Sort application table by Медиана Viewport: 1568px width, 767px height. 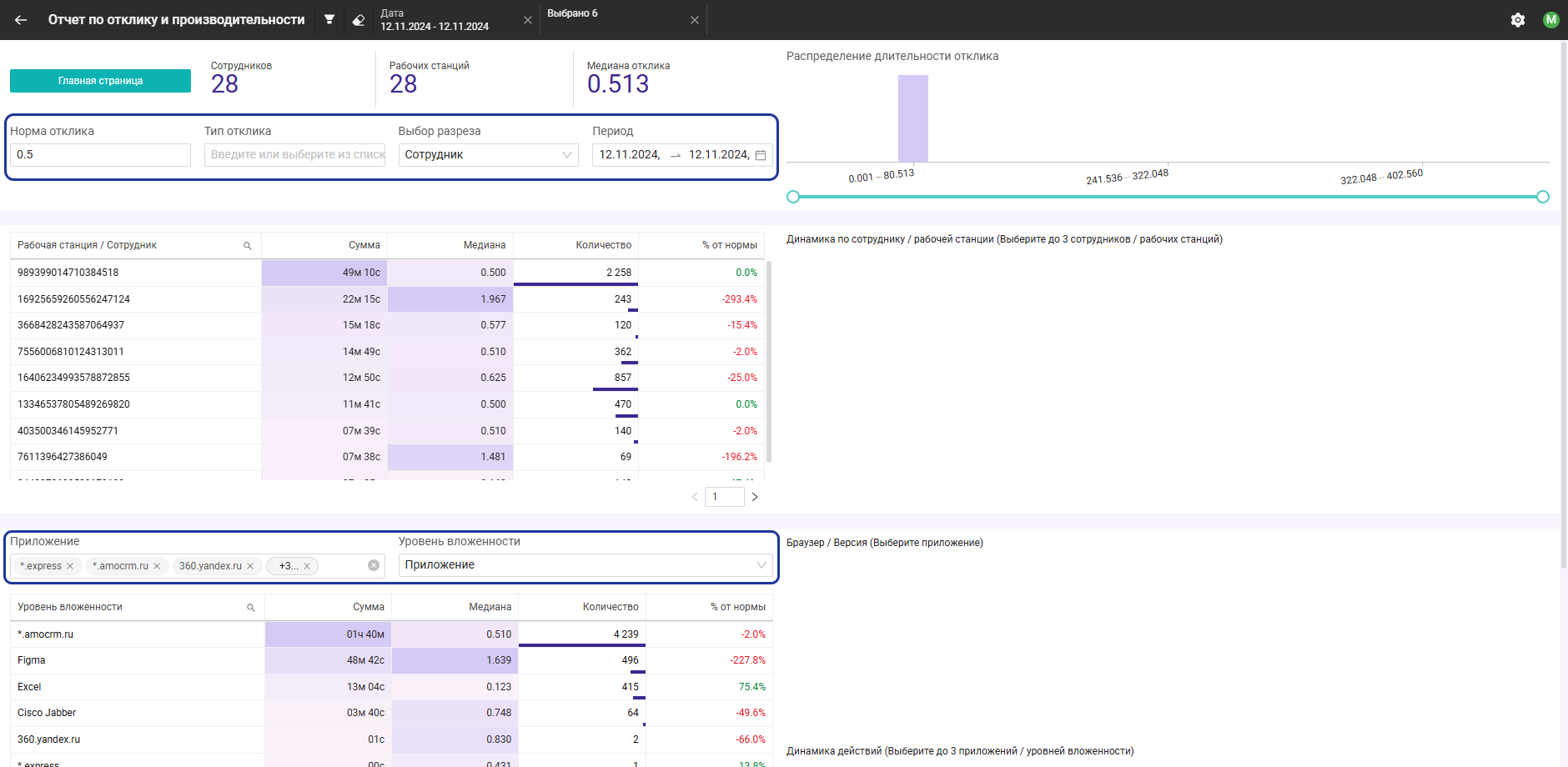tap(490, 607)
